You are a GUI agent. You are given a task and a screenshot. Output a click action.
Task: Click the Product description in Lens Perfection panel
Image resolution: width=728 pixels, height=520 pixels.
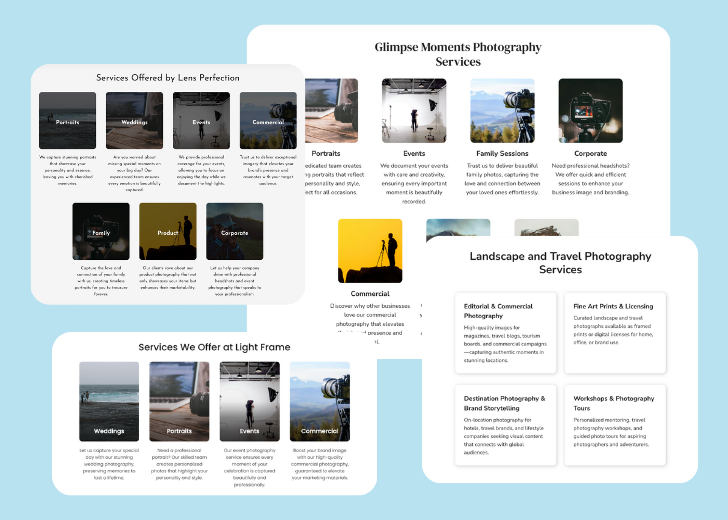pos(168,278)
